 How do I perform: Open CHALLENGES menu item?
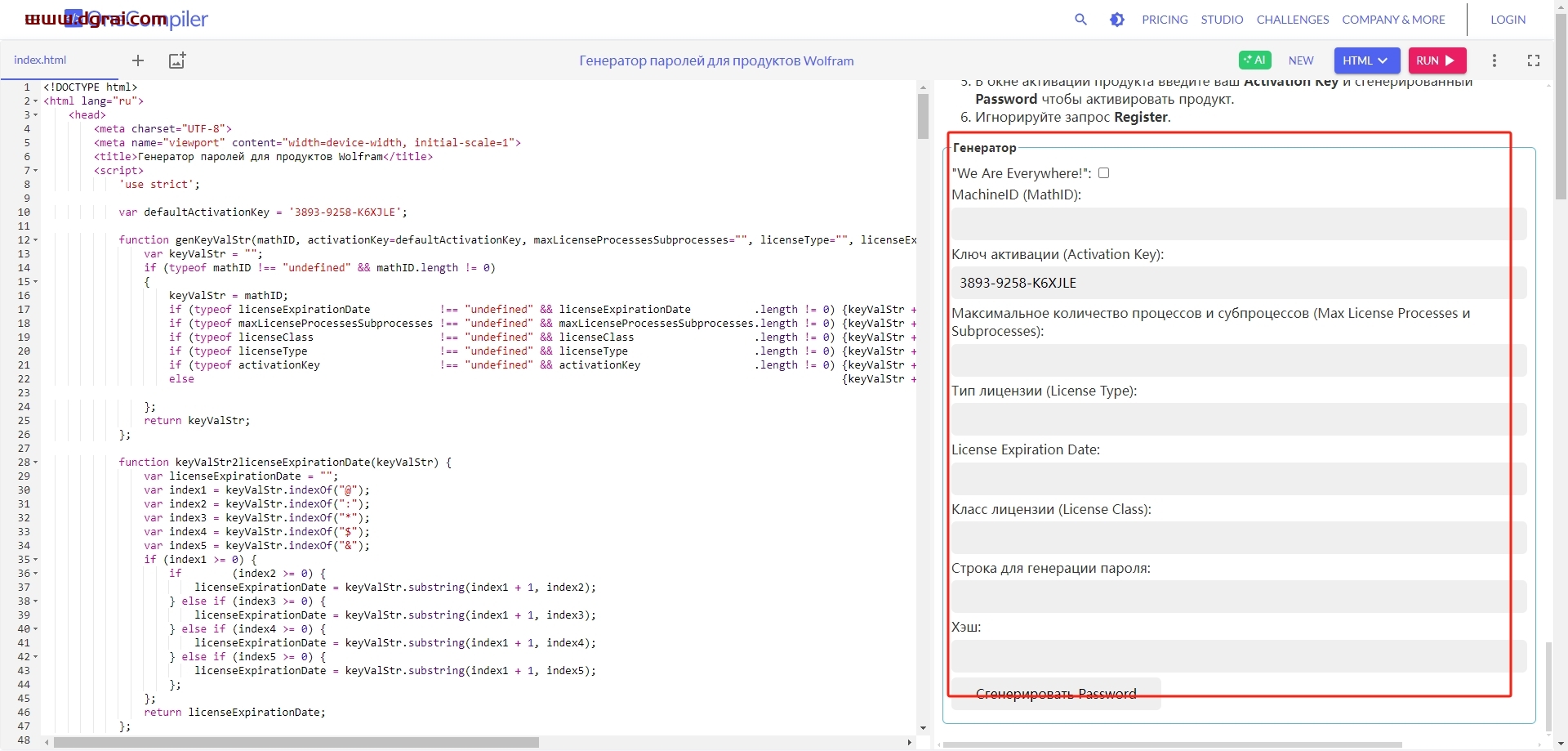pos(1293,20)
